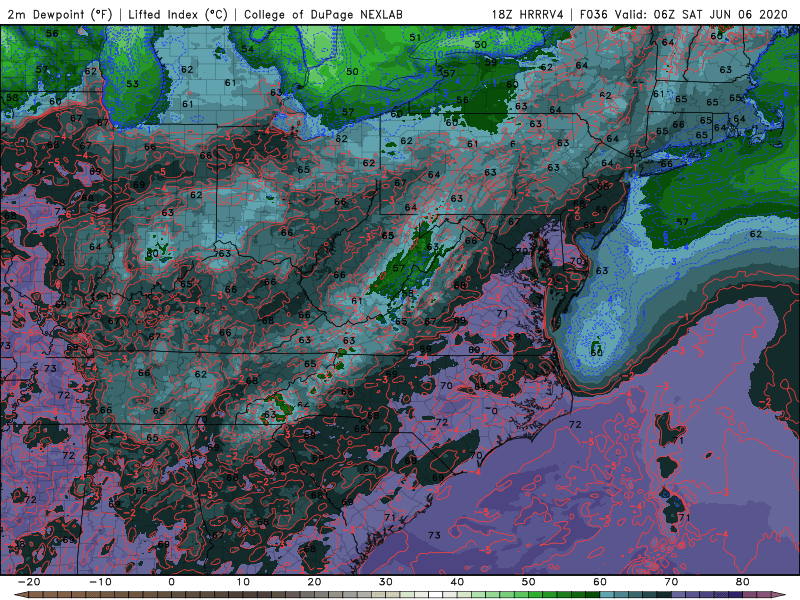
Task: Click the "2m Dewpoint (°F)" title text
Action: [60, 14]
